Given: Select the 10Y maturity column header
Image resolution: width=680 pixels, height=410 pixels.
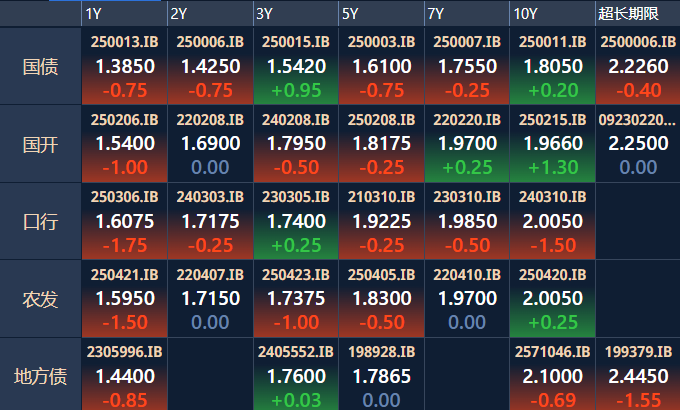Looking at the screenshot, I should (x=552, y=14).
